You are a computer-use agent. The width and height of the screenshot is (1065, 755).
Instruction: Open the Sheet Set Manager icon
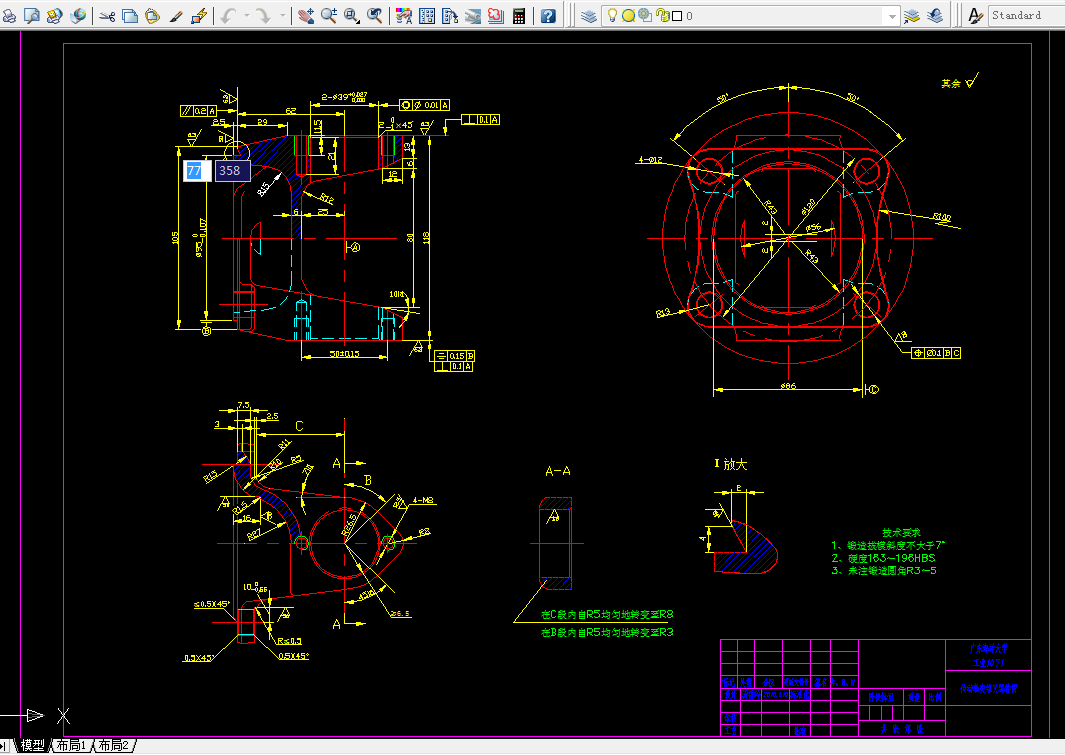(x=473, y=16)
